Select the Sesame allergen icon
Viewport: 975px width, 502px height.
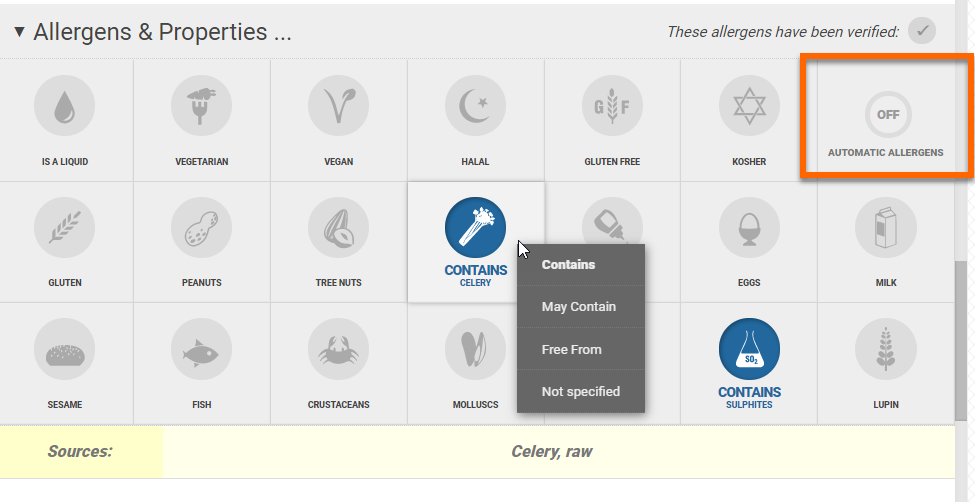pos(65,350)
